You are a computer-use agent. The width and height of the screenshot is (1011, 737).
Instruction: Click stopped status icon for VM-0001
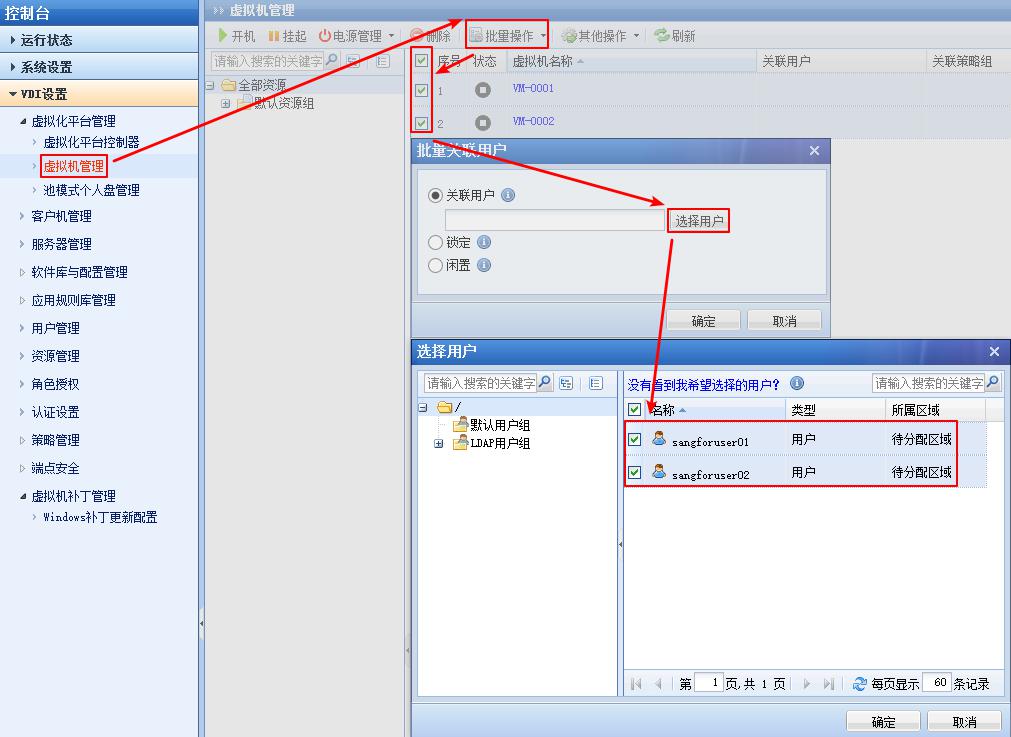click(483, 89)
